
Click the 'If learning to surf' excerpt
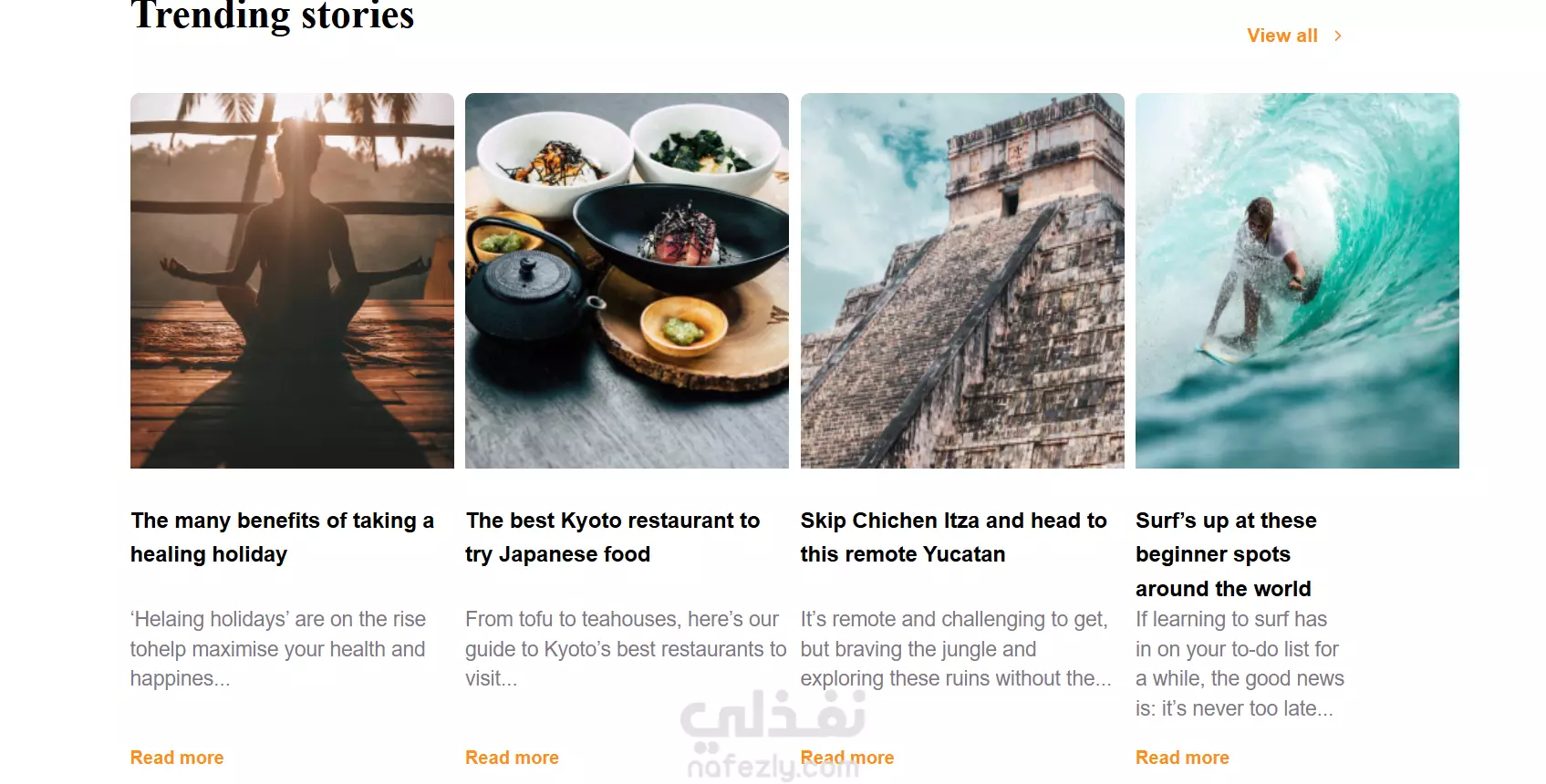[1240, 664]
